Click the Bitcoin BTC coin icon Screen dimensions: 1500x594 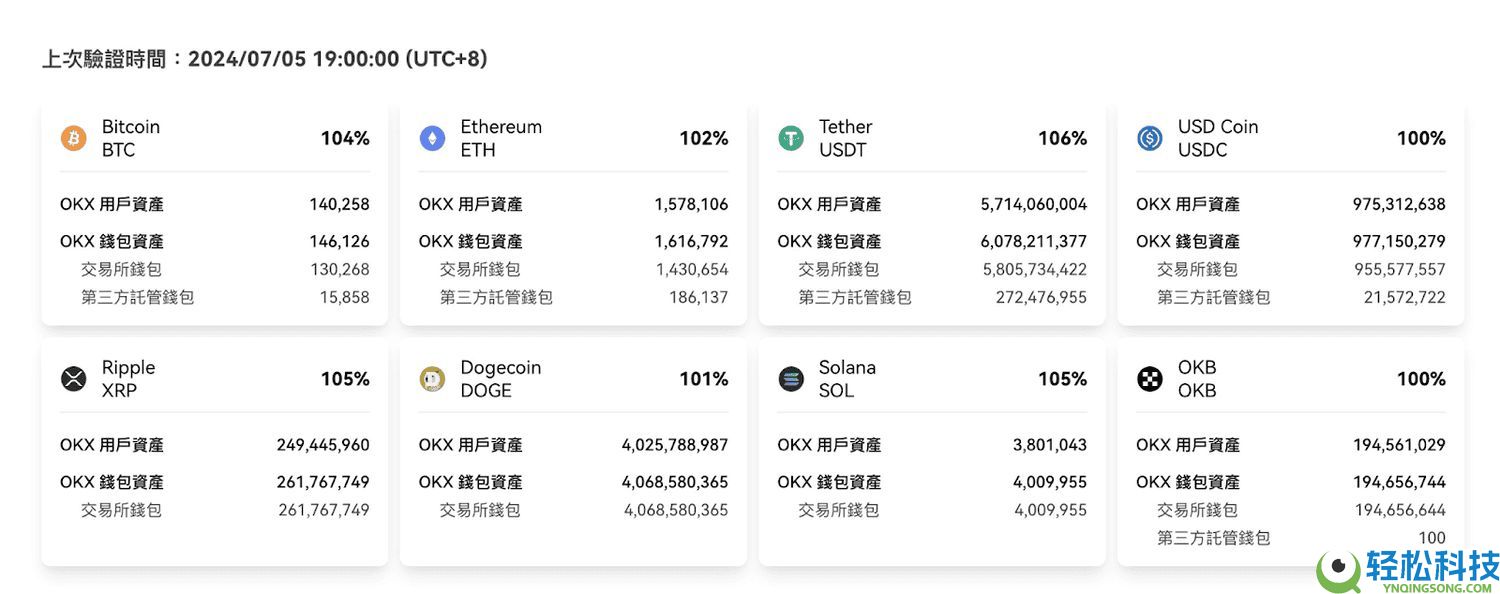tap(72, 138)
